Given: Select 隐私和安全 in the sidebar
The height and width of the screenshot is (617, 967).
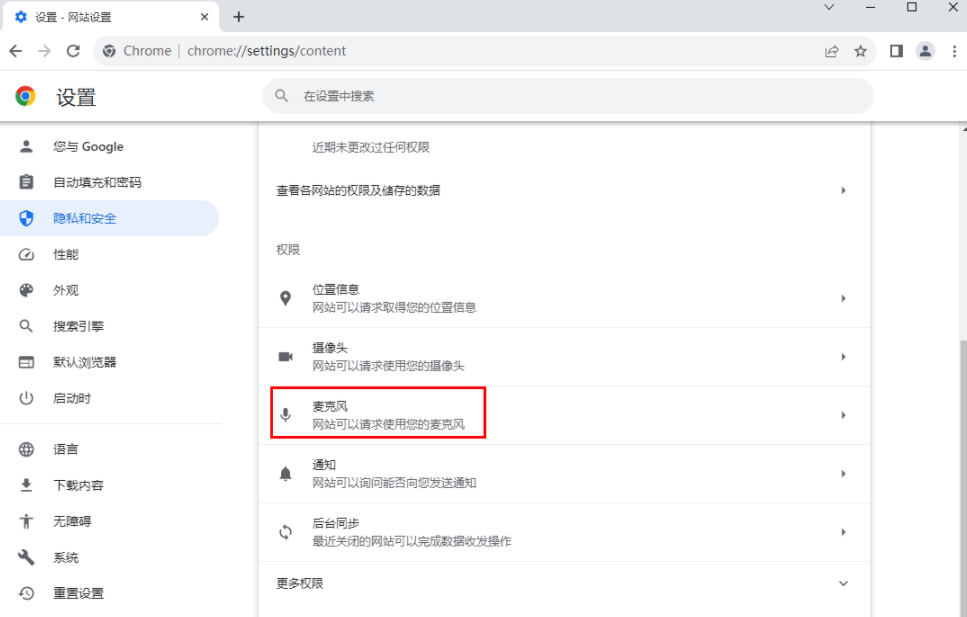Looking at the screenshot, I should tap(109, 218).
